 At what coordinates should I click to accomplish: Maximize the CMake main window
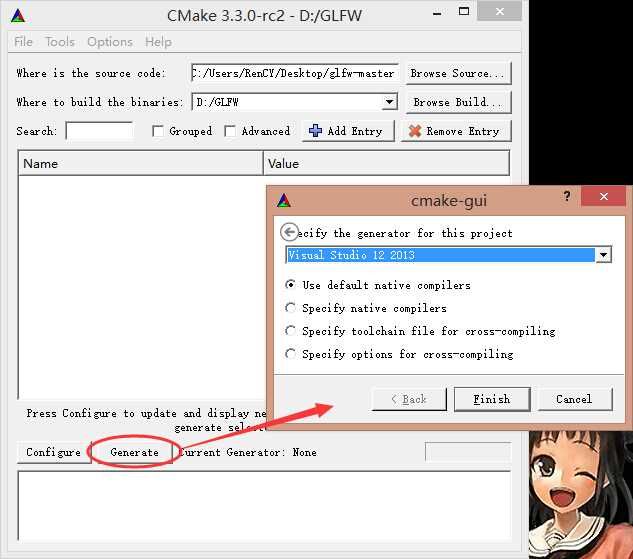464,11
